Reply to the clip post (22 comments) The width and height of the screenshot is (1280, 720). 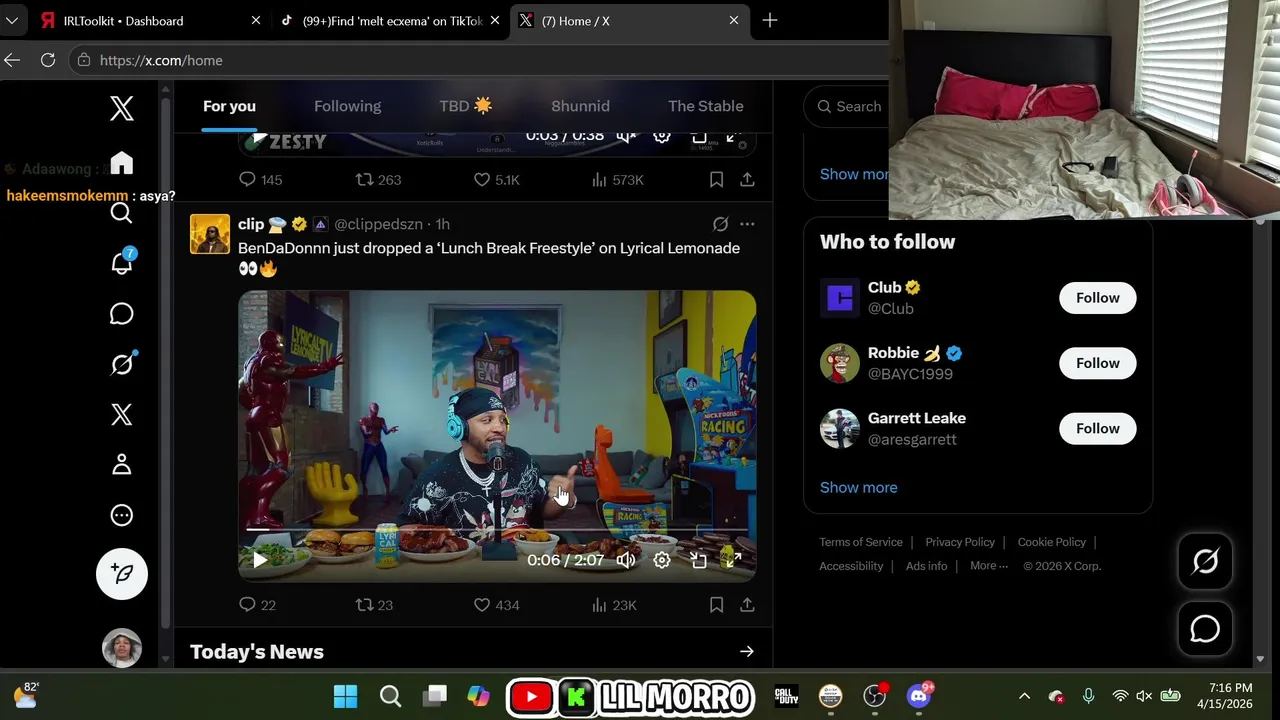257,605
